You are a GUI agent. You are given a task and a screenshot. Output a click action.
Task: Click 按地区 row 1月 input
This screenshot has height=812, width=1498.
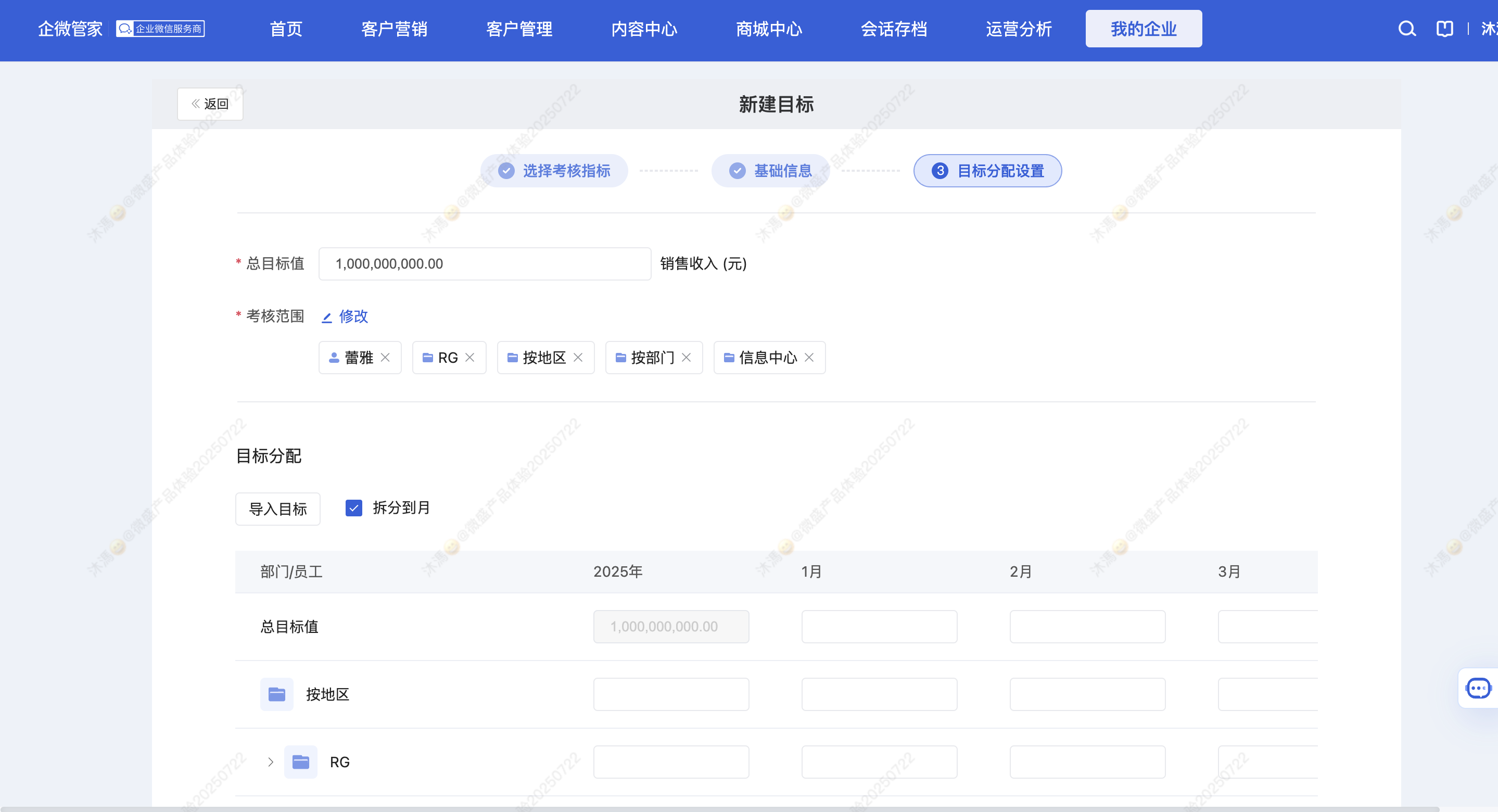coord(879,694)
